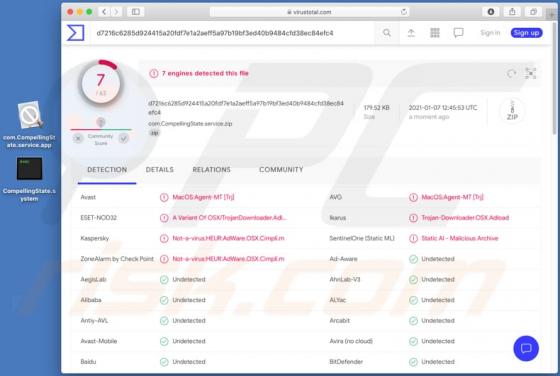
Task: Click the AhnLab-V3 Undetected status
Action: [x=438, y=279]
